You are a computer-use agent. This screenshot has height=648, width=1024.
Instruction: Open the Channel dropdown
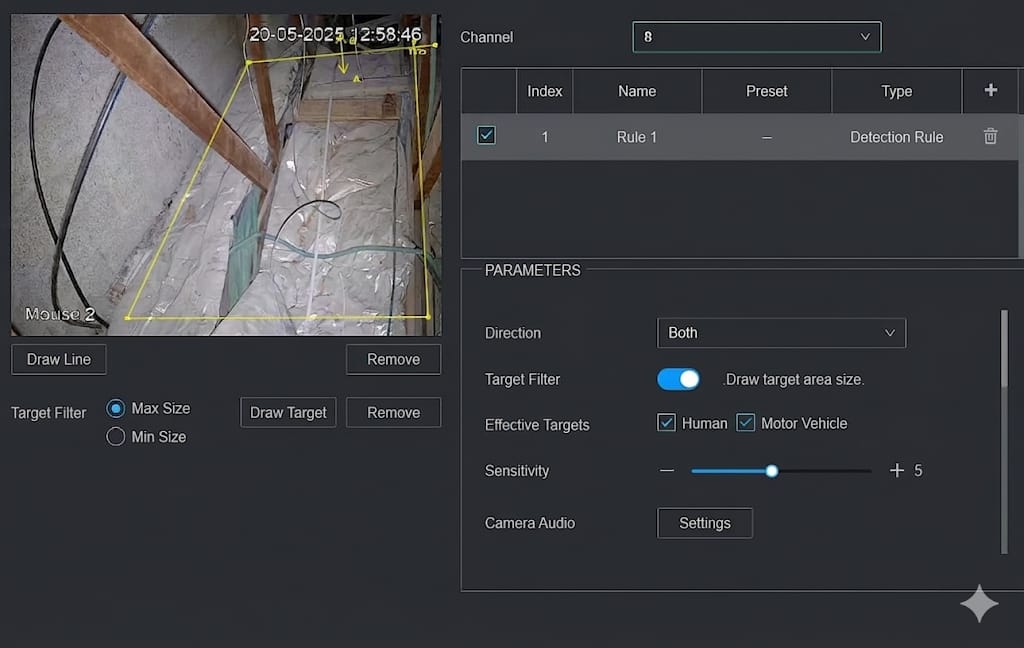(x=757, y=37)
